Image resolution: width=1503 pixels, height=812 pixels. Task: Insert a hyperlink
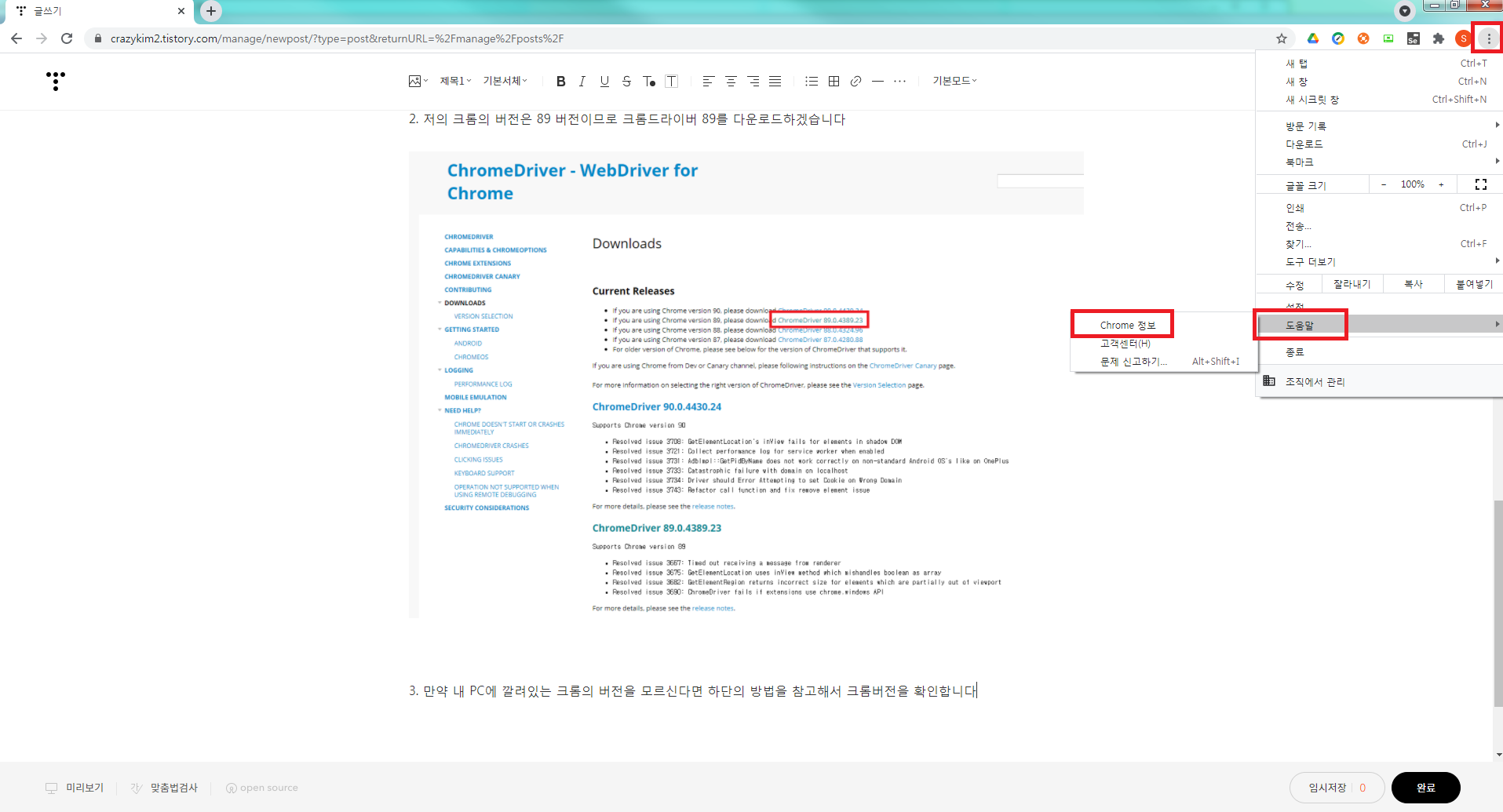pyautogui.click(x=855, y=81)
